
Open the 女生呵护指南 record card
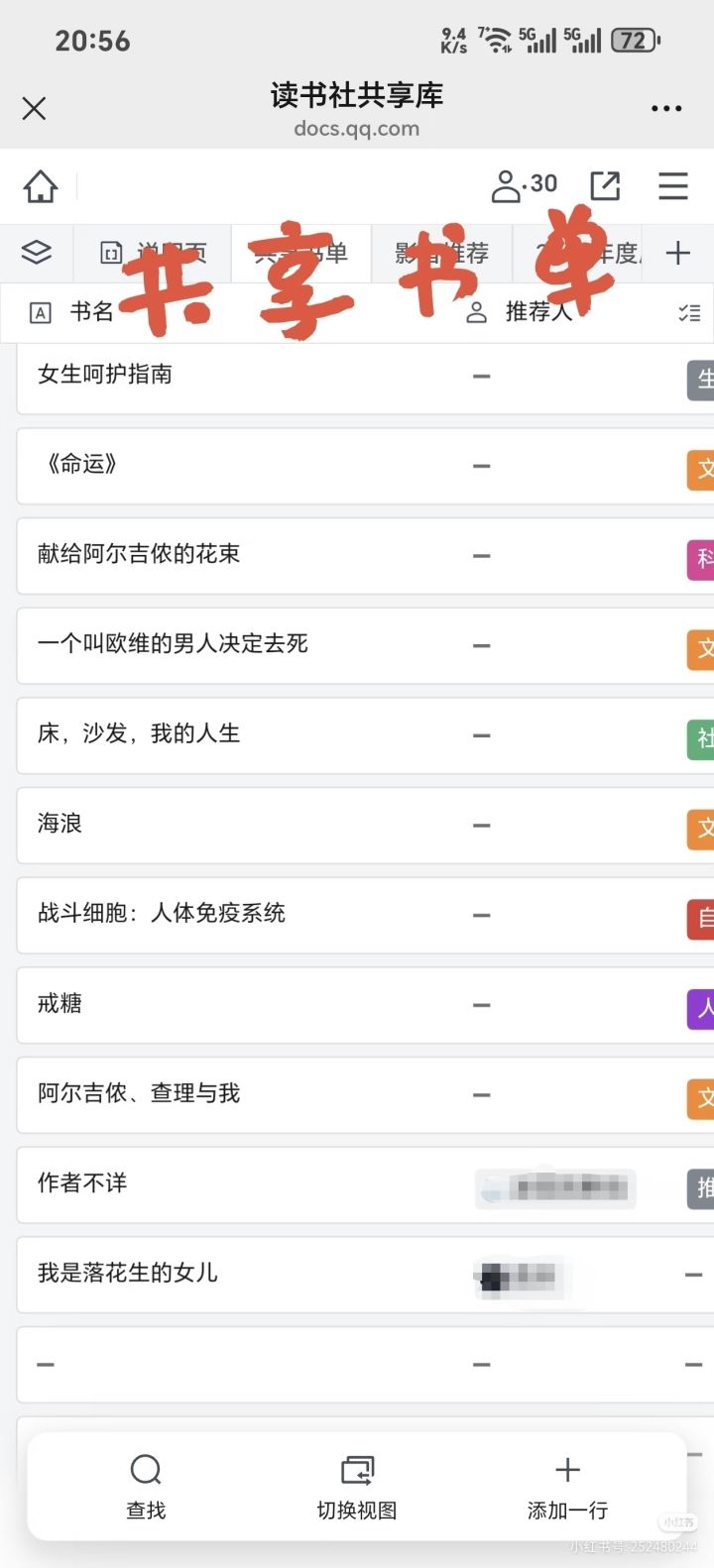[365, 376]
